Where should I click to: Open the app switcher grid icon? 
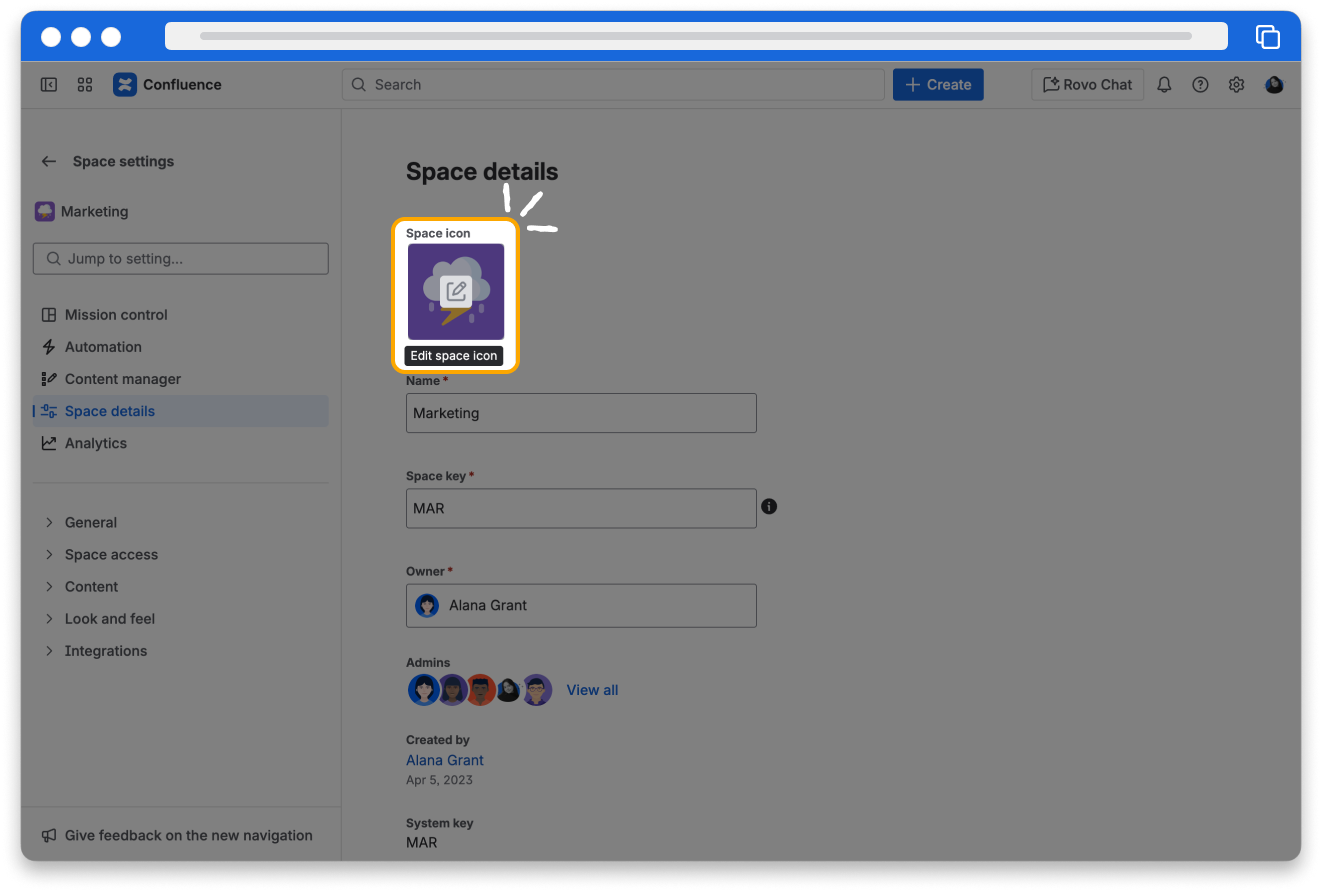(x=85, y=85)
